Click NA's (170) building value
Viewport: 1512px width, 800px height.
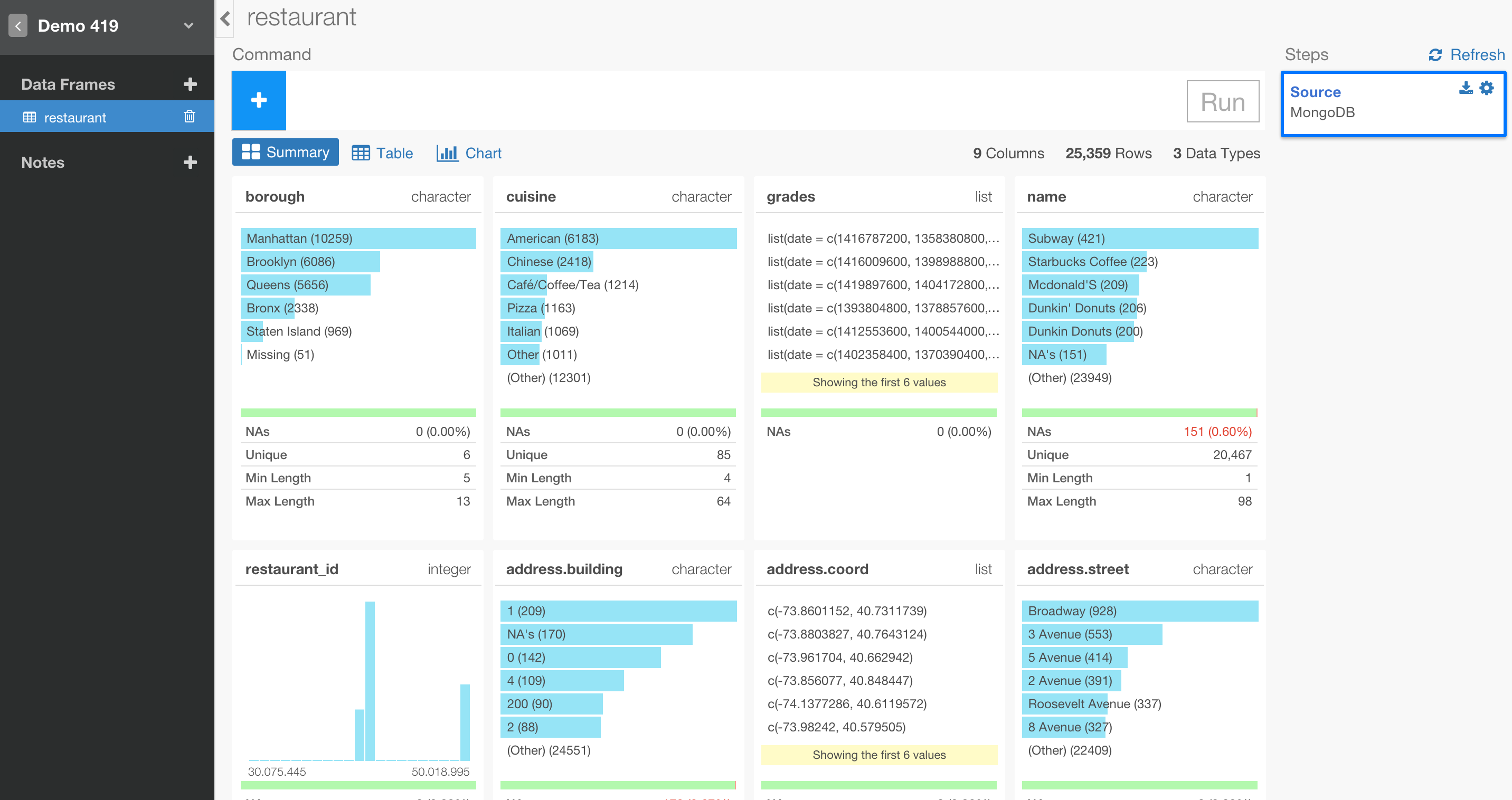pos(536,634)
